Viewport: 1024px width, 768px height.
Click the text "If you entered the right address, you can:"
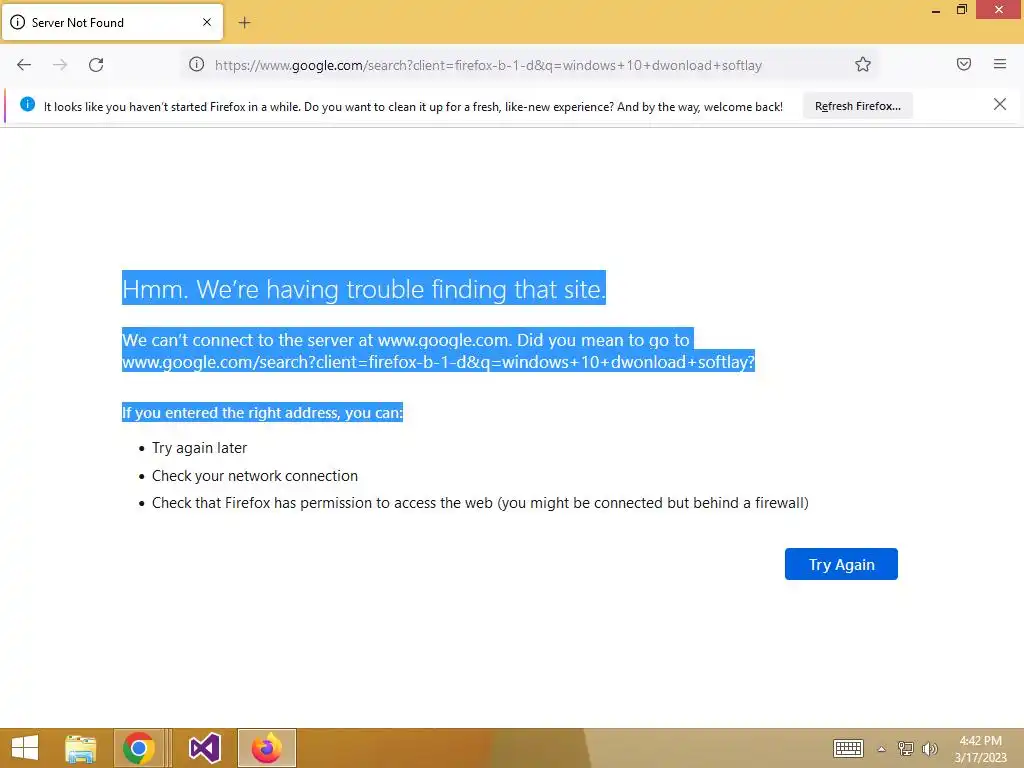[262, 413]
